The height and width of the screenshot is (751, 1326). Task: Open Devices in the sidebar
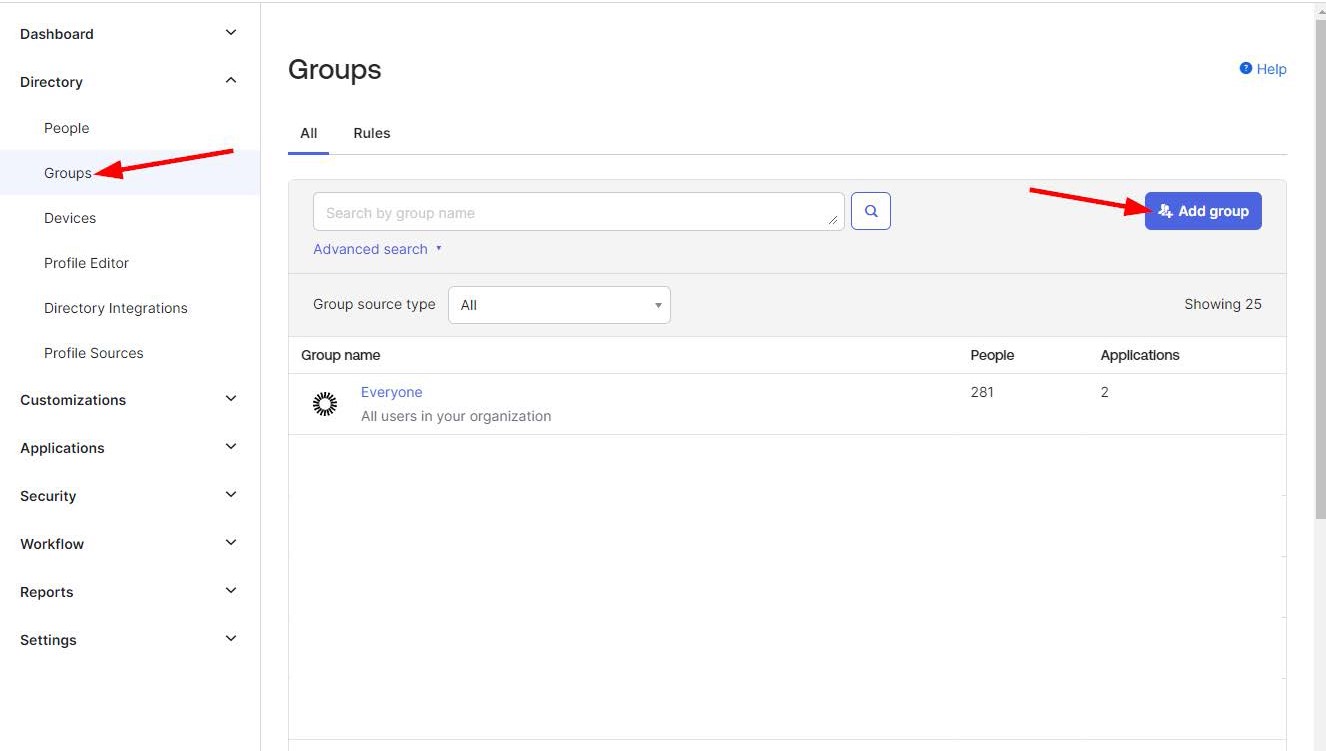(70, 218)
